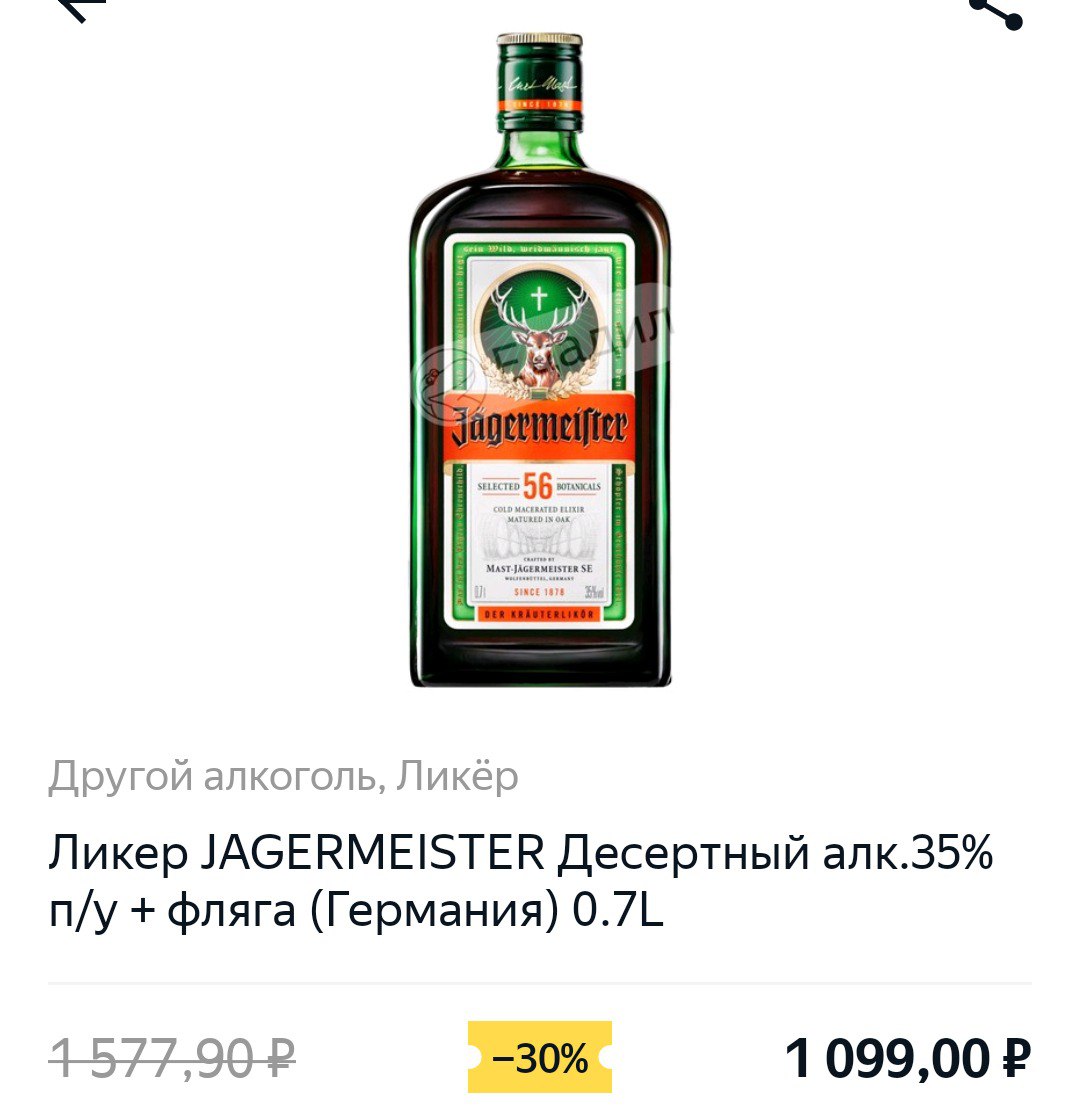Tap the crossed-out old price 1 577,90 ₽
Screen dimensions: 1080x1107
click(172, 1058)
